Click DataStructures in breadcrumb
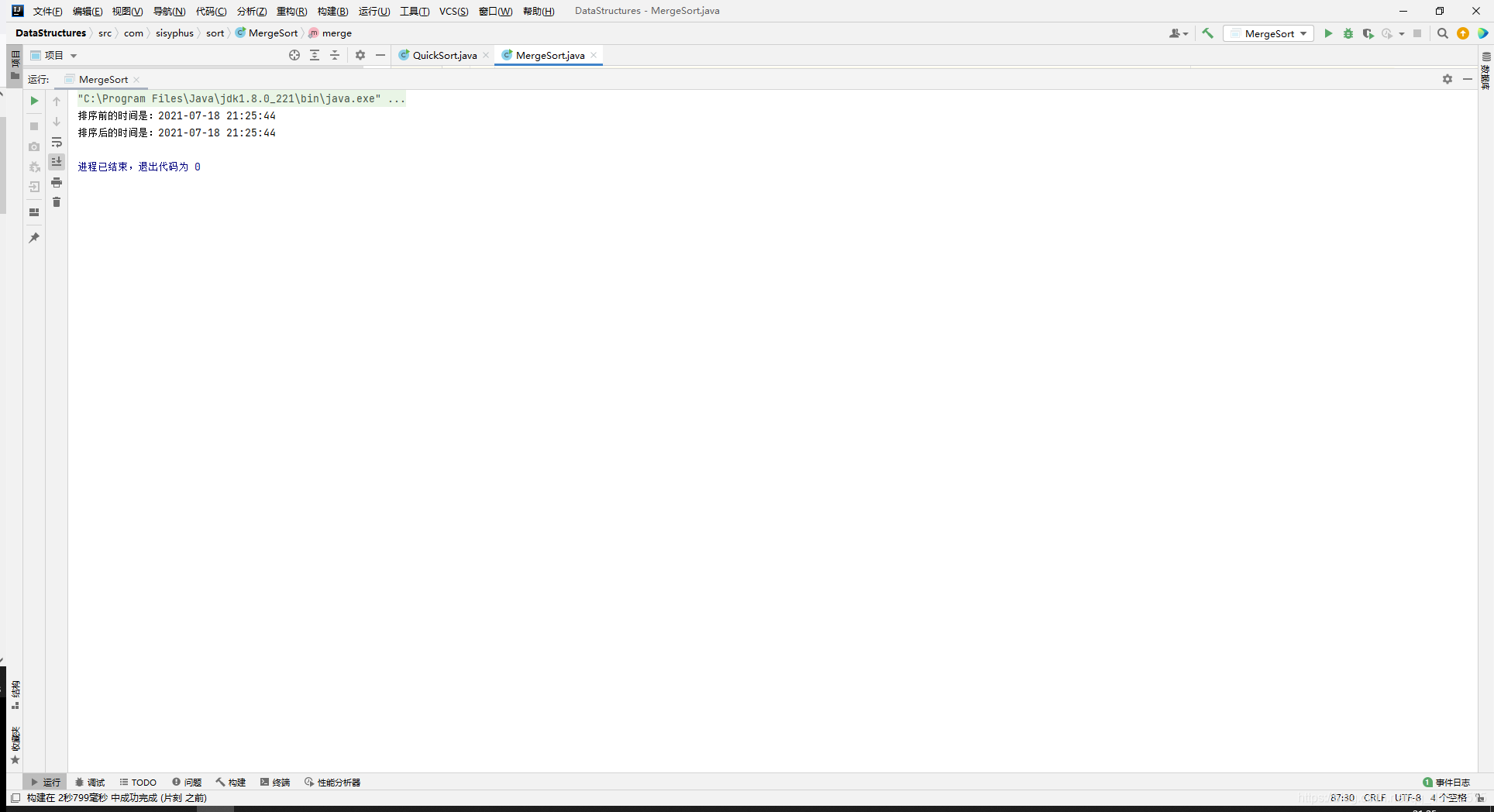 point(50,33)
